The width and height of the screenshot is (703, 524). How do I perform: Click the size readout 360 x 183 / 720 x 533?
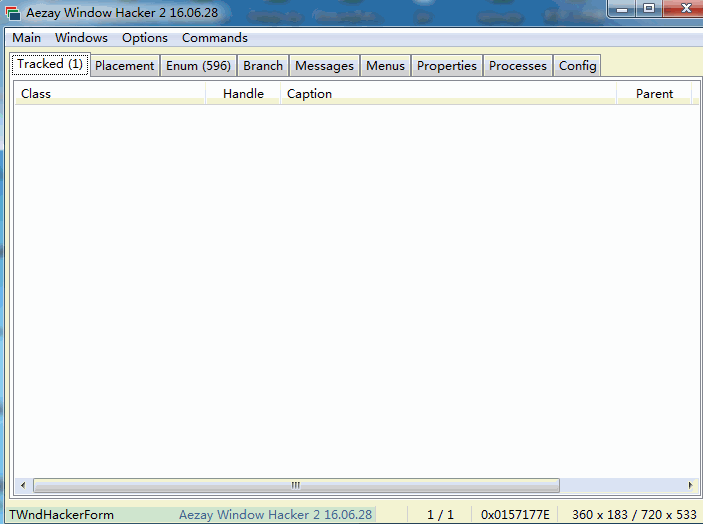(x=634, y=515)
